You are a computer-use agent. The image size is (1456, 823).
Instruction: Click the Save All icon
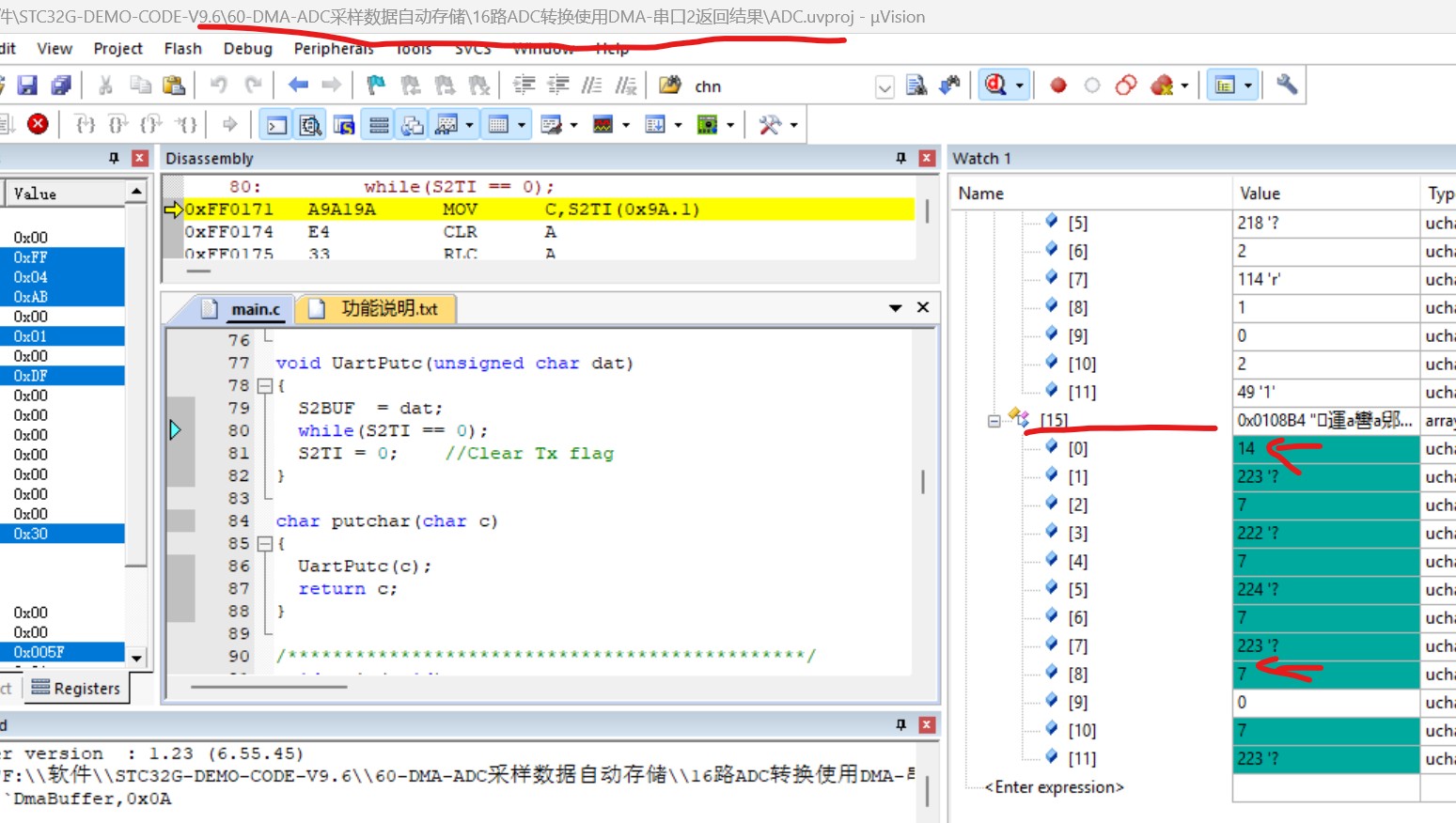[x=61, y=85]
